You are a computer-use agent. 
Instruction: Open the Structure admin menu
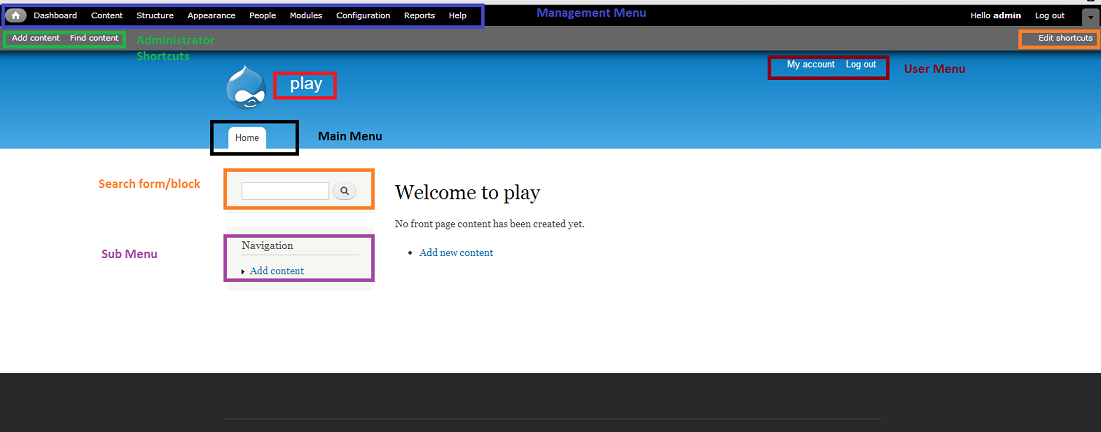[x=155, y=15]
